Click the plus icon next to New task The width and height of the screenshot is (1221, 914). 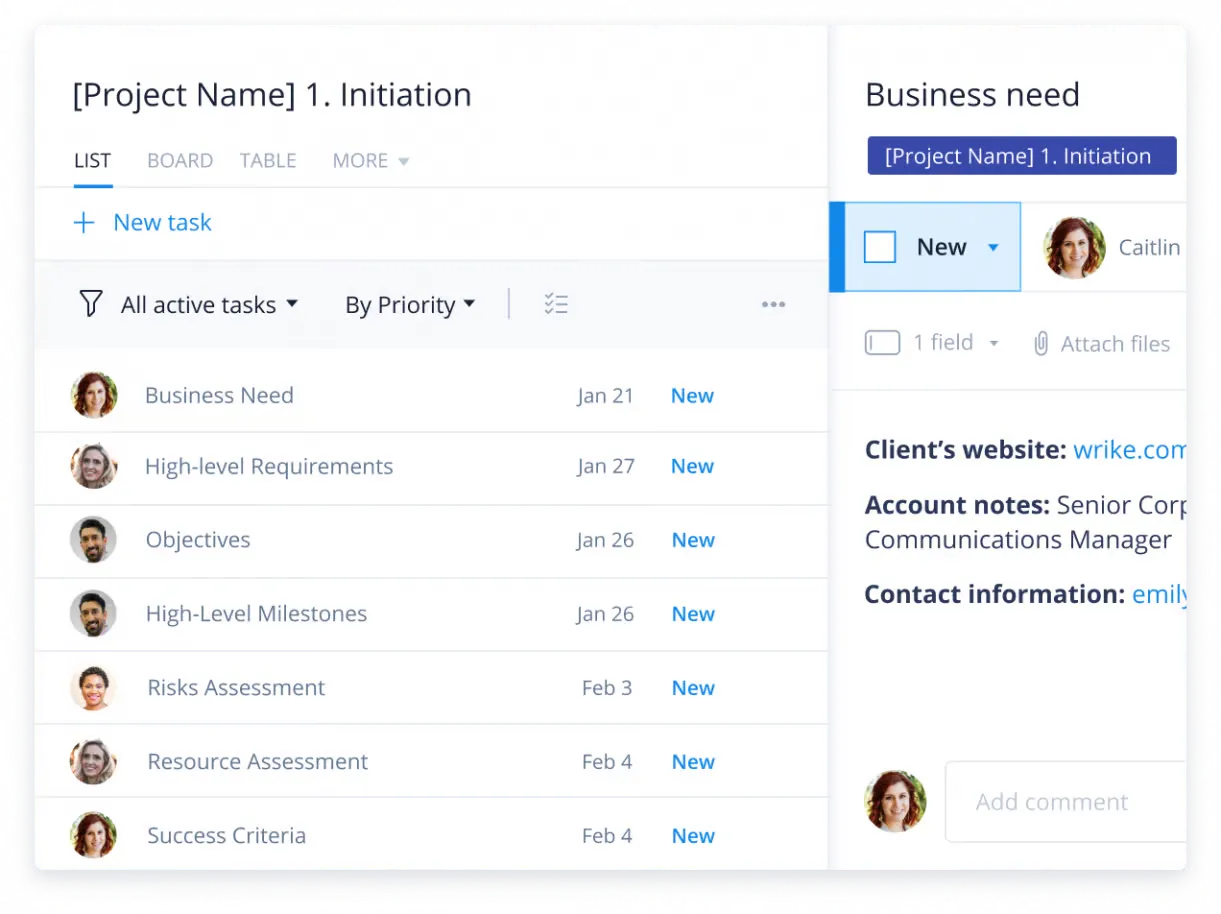point(84,223)
